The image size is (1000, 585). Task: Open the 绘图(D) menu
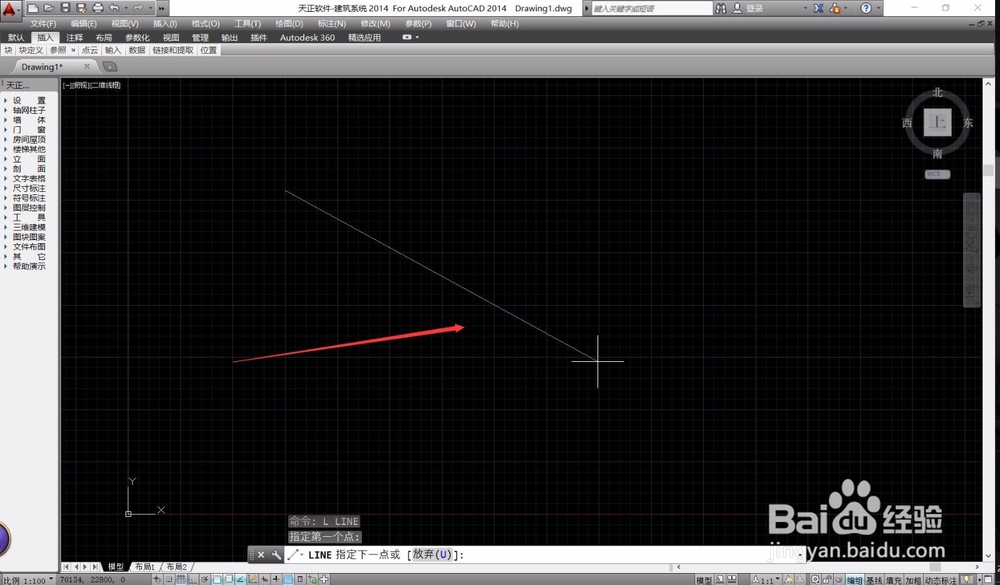tap(289, 24)
